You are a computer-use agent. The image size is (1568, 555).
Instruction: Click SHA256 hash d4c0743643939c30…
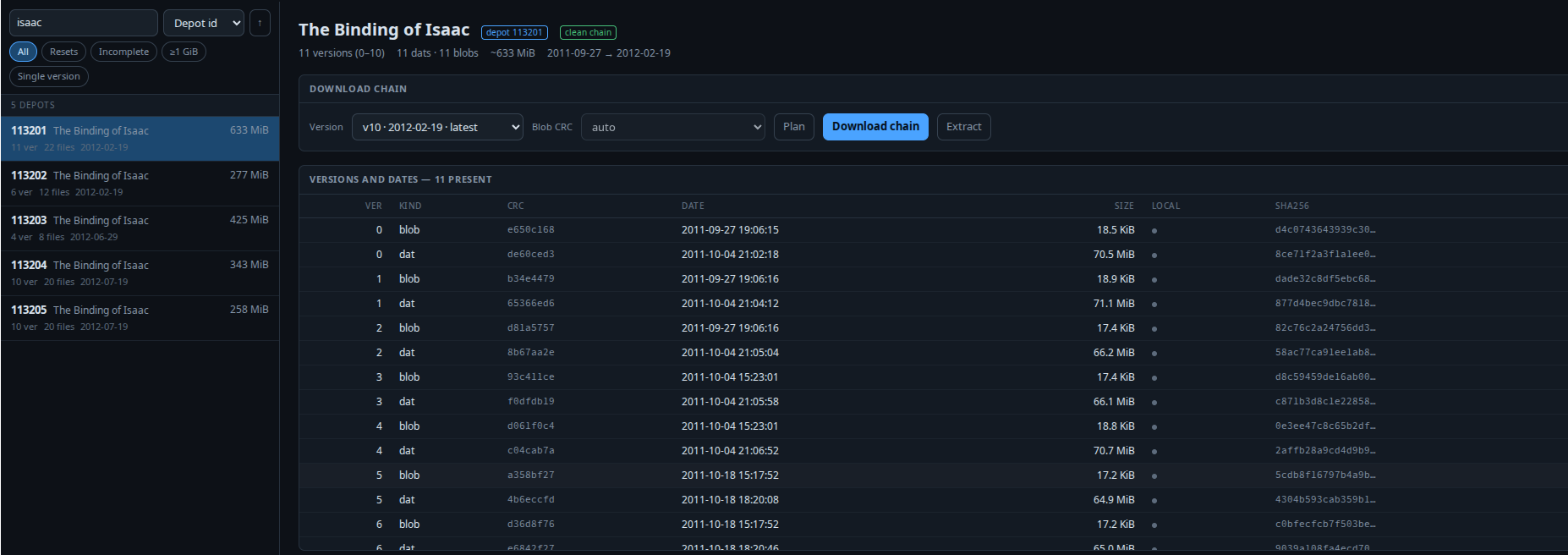pos(1325,230)
